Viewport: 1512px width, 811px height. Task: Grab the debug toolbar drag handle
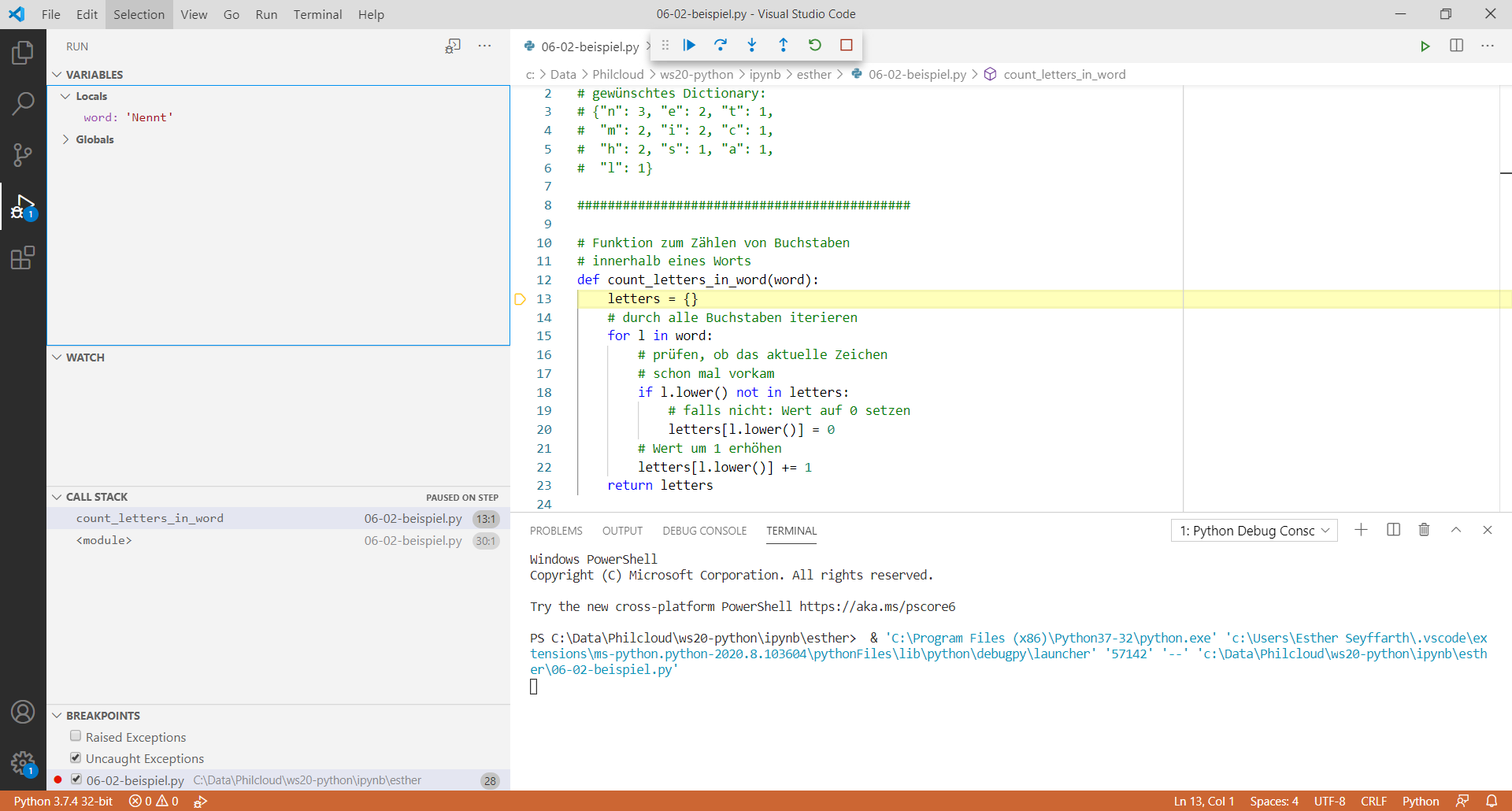pos(665,45)
